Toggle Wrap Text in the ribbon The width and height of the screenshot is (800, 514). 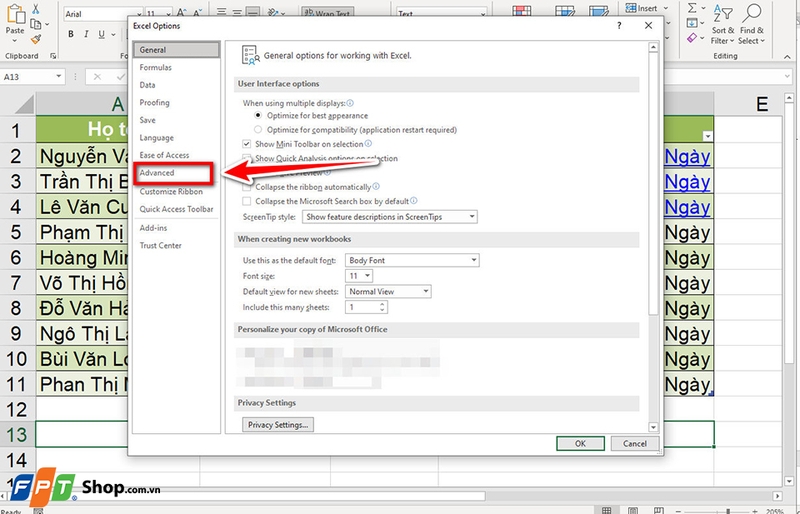click(x=328, y=13)
